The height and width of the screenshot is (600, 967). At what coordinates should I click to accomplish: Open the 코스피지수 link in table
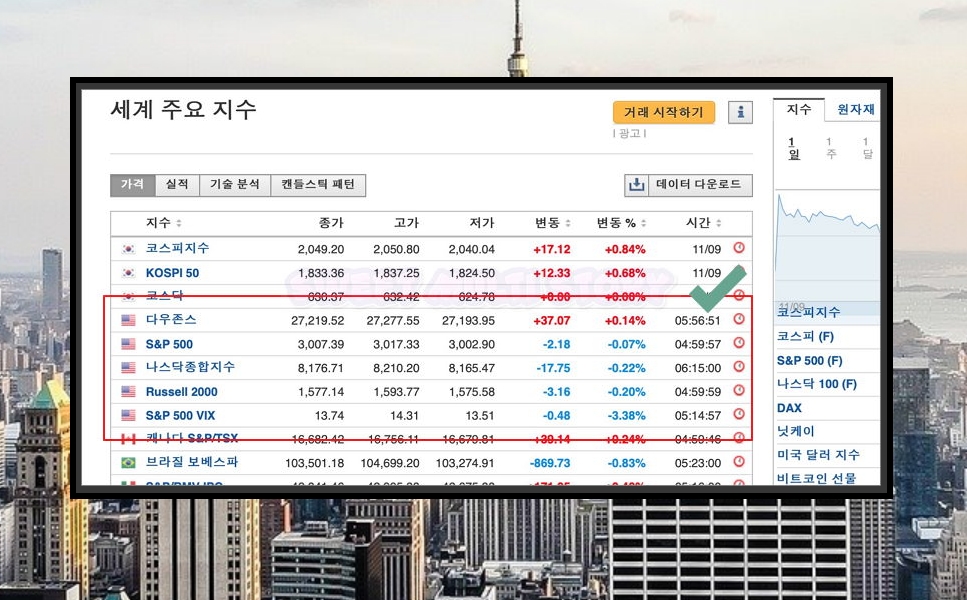tap(178, 248)
